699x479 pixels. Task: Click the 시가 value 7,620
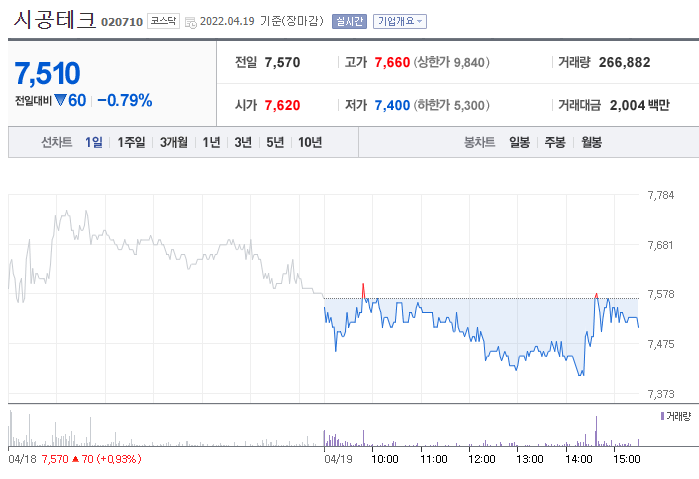pyautogui.click(x=282, y=105)
